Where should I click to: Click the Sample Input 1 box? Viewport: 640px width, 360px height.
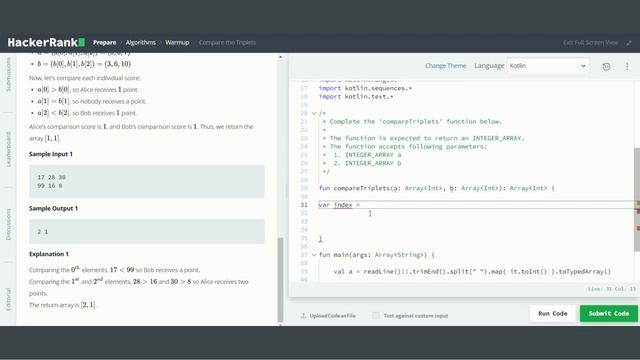(147, 181)
